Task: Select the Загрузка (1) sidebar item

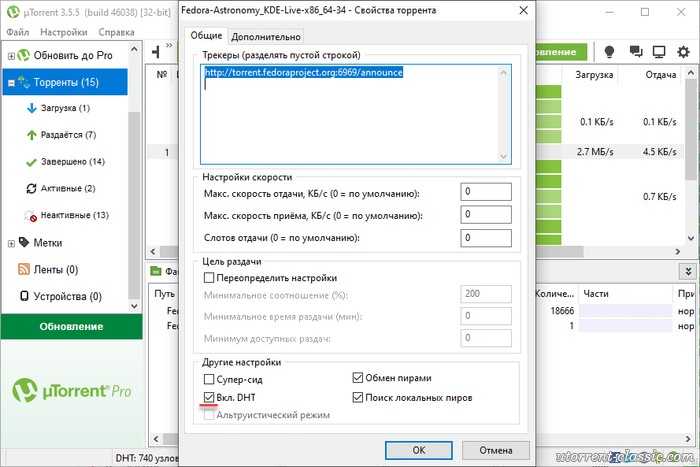Action: [x=65, y=108]
